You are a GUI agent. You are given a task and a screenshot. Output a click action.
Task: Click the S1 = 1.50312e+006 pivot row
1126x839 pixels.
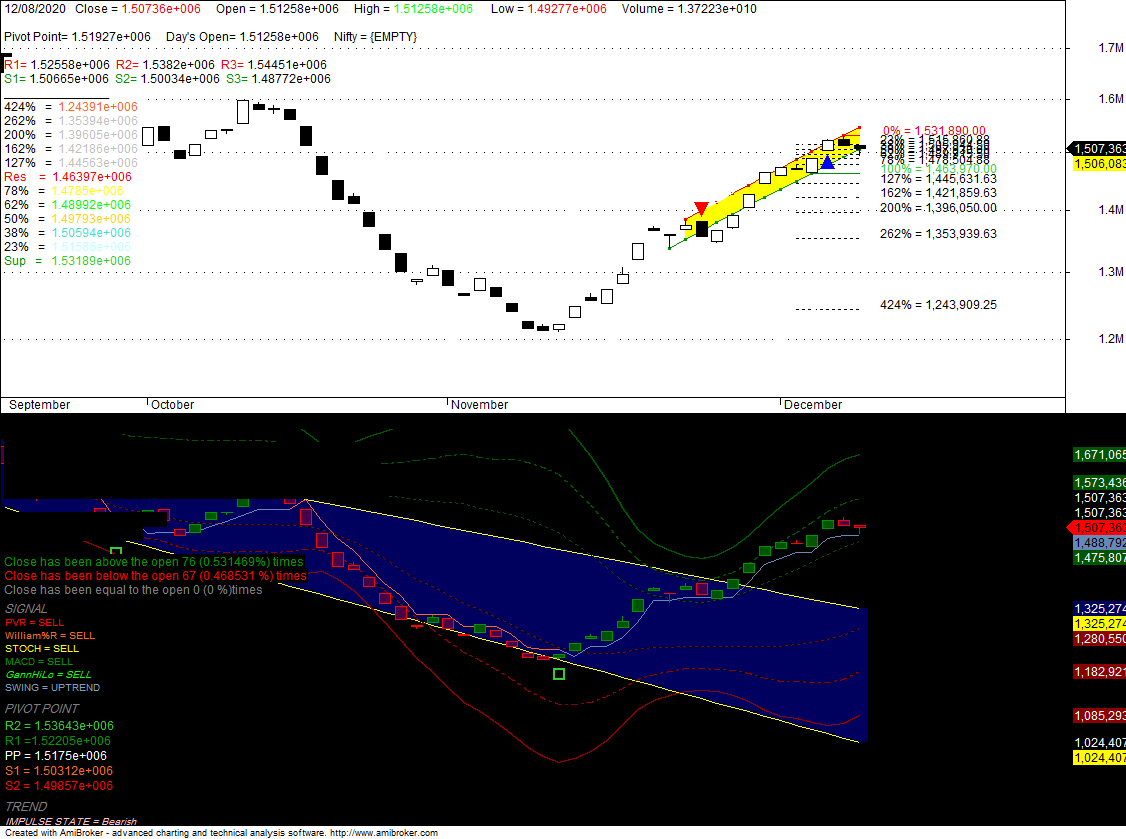point(58,771)
